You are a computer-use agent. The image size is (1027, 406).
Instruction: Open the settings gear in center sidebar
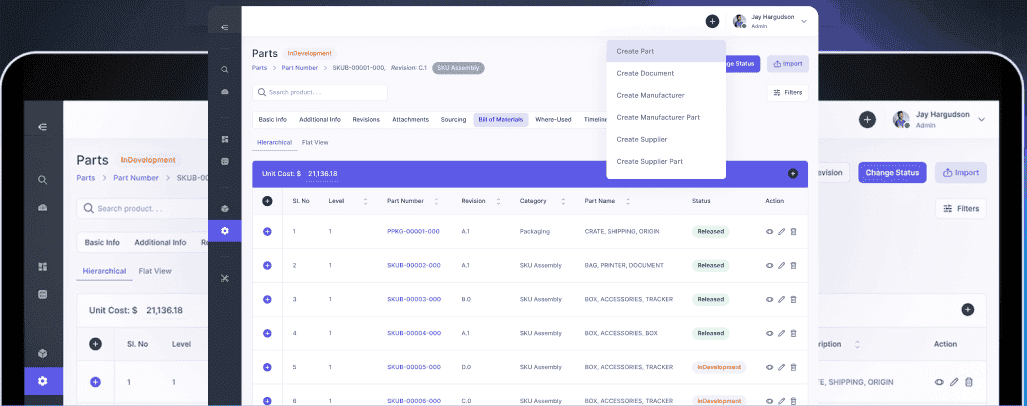pyautogui.click(x=224, y=231)
